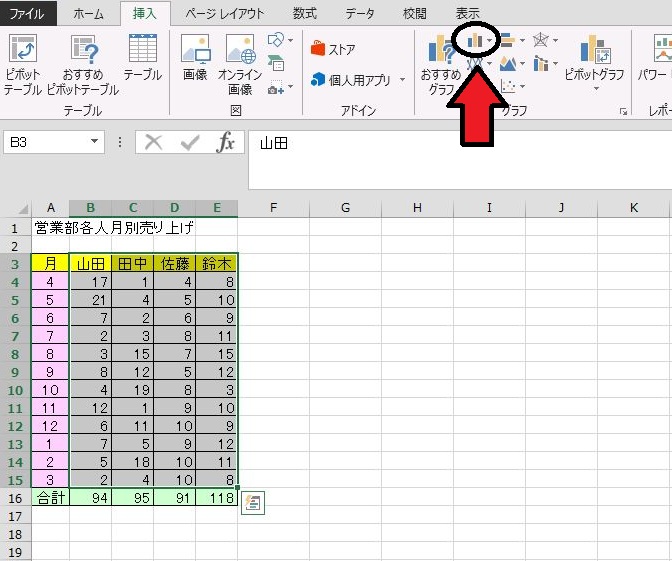Select column header G
The height and width of the screenshot is (561, 672).
click(x=345, y=208)
